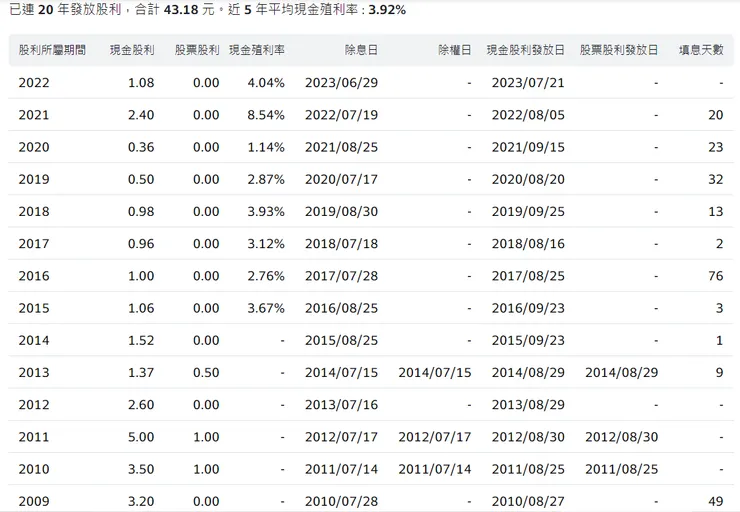The image size is (740, 512).
Task: Click payment date 2023/07/21
Action: coord(528,83)
